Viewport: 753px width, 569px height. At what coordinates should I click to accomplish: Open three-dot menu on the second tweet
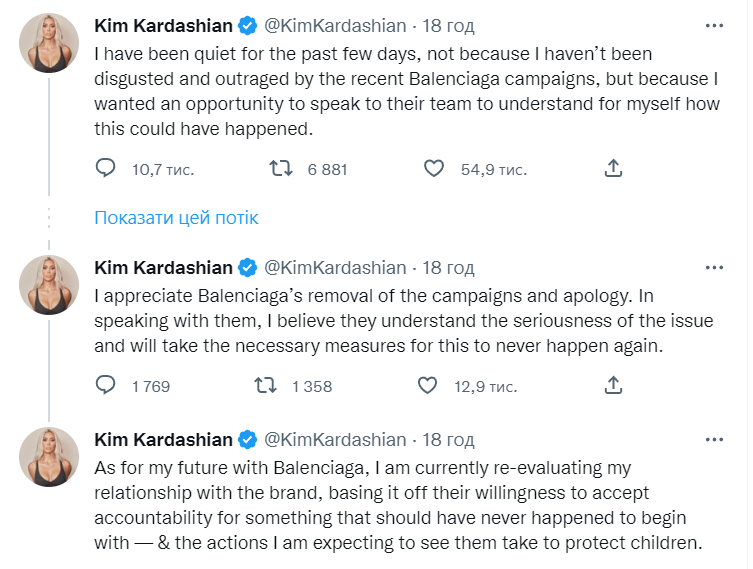(713, 267)
